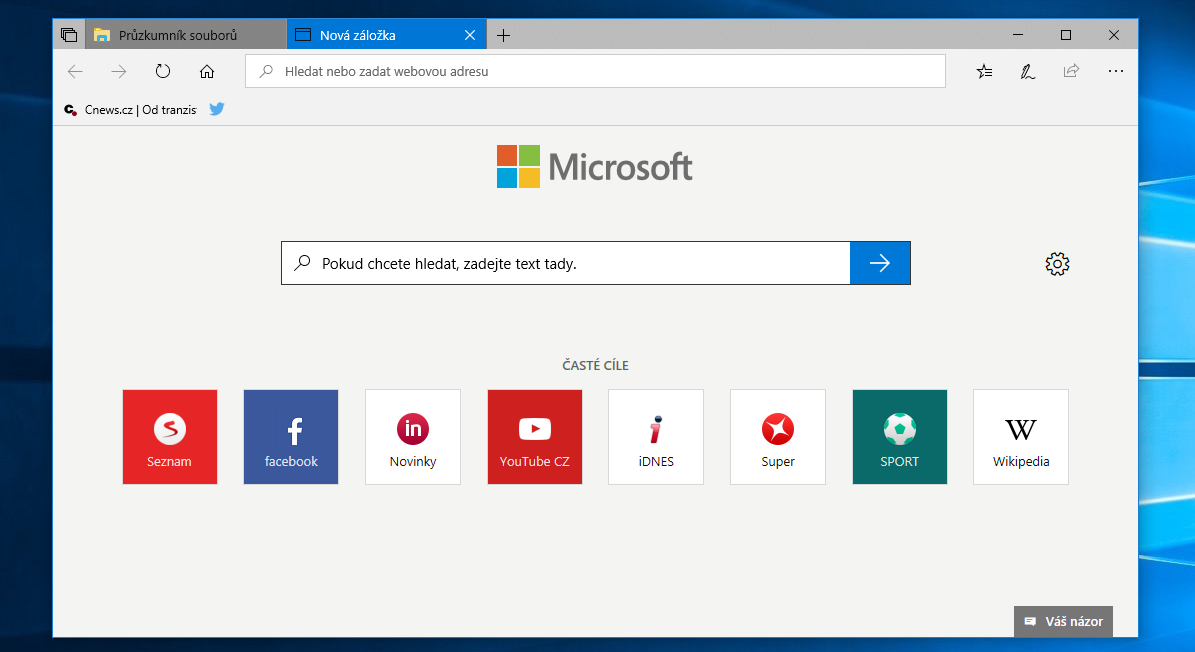Open the tab preview (set aside tabs) icon

pyautogui.click(x=68, y=35)
